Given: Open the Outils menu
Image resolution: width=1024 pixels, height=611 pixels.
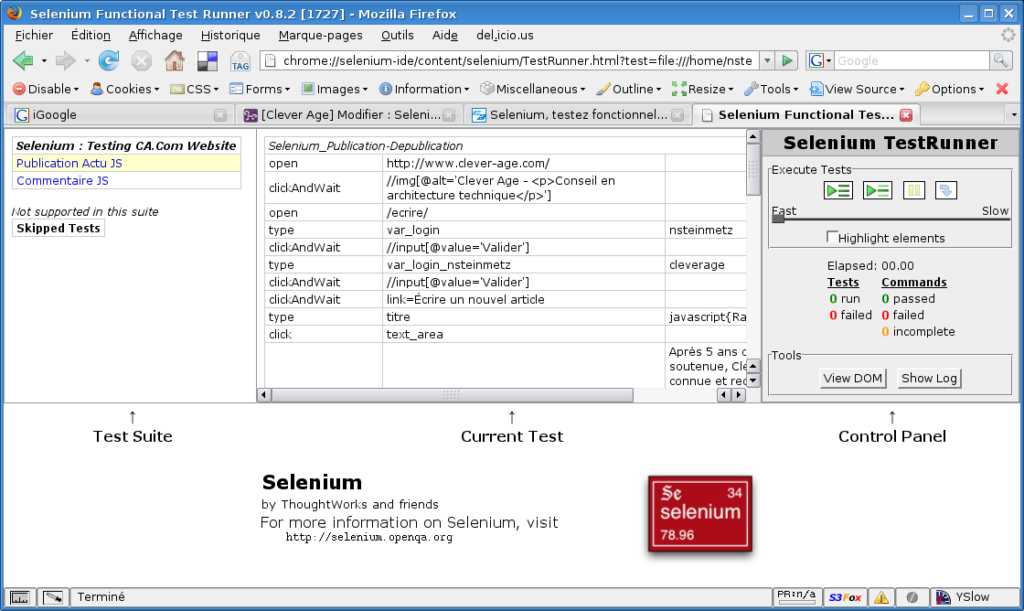Looking at the screenshot, I should coord(397,35).
